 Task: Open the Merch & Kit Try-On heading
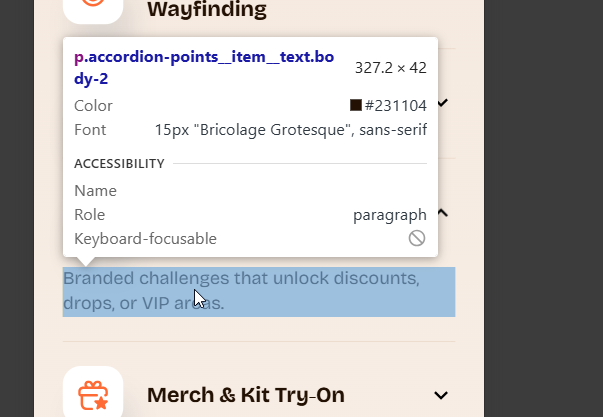[x=246, y=395]
